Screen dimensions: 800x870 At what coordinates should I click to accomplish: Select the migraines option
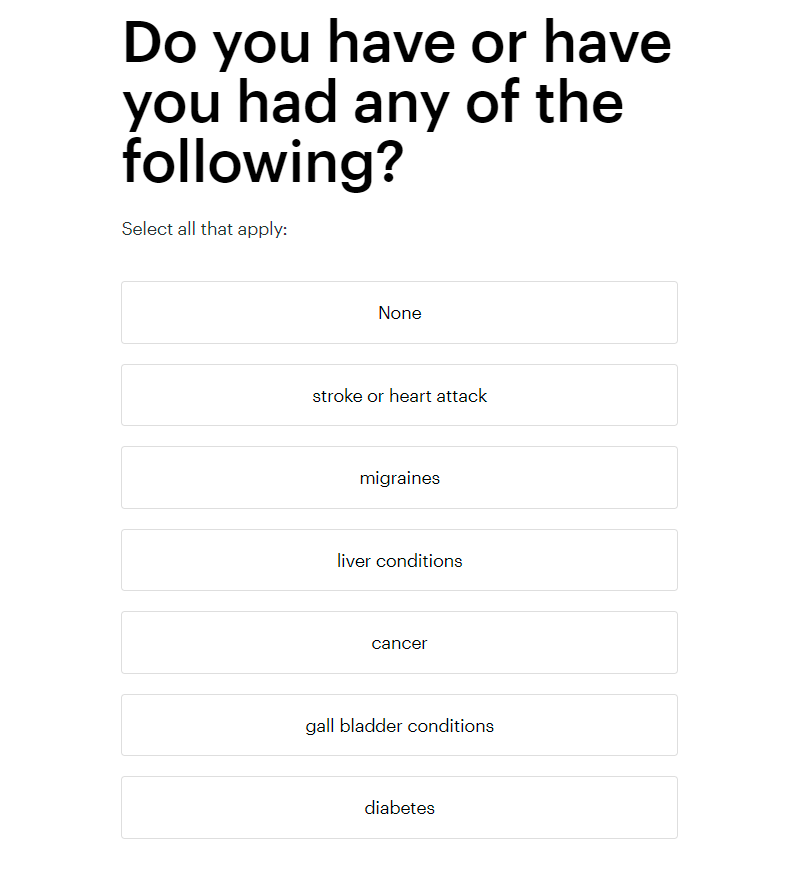[x=399, y=477]
